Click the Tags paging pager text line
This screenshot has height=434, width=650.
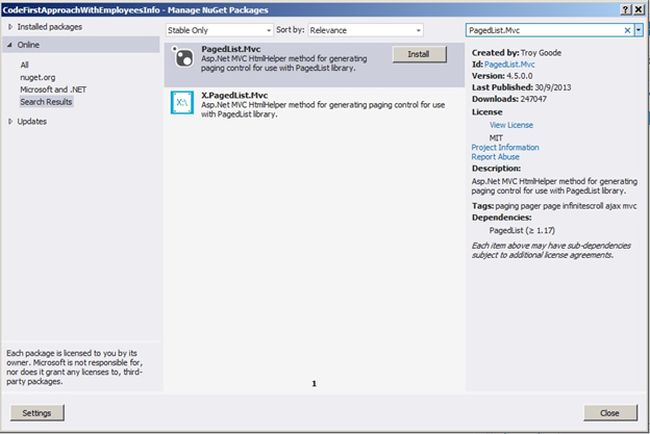pyautogui.click(x=554, y=206)
